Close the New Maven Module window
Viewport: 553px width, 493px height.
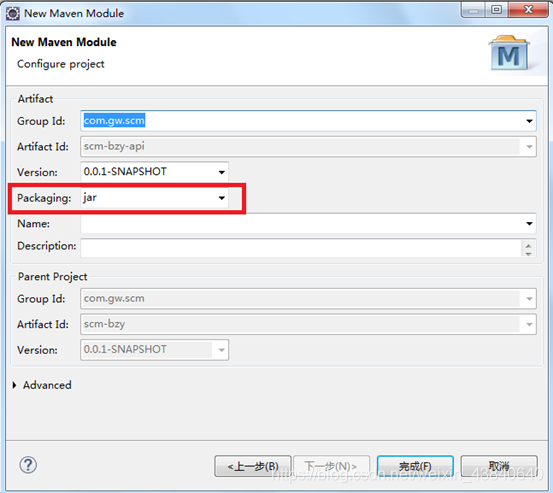[528, 10]
